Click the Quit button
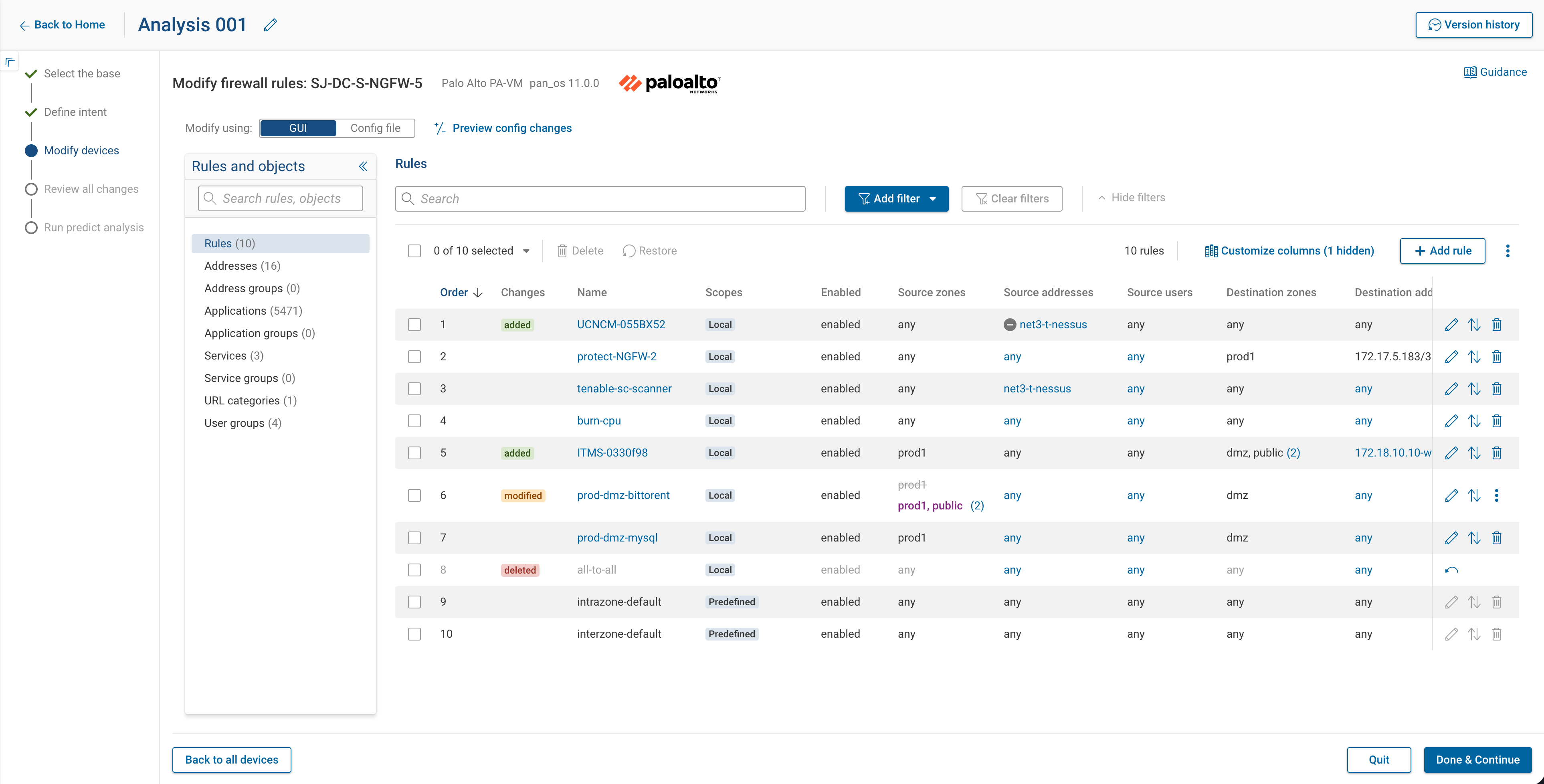This screenshot has width=1544, height=784. point(1378,760)
